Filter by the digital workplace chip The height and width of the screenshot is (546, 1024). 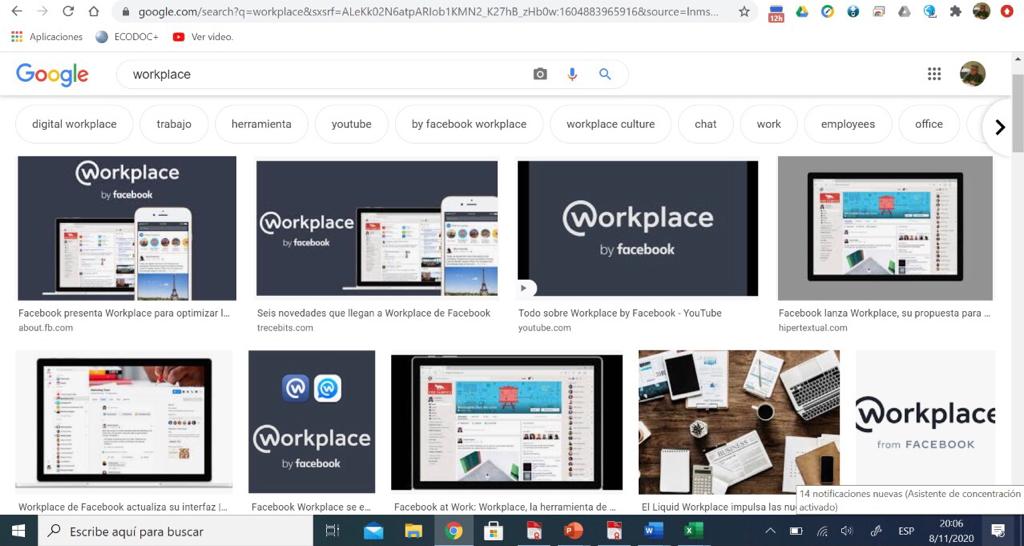(74, 124)
